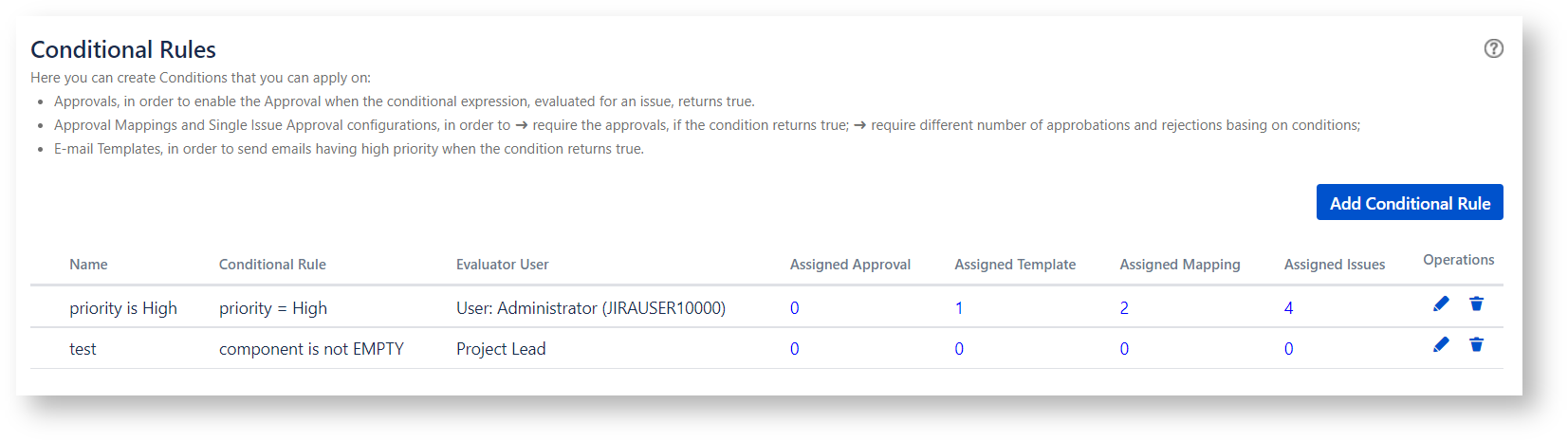Viewport: 1568px width, 441px height.
Task: Click the Evaluator User column header
Action: pos(502,265)
